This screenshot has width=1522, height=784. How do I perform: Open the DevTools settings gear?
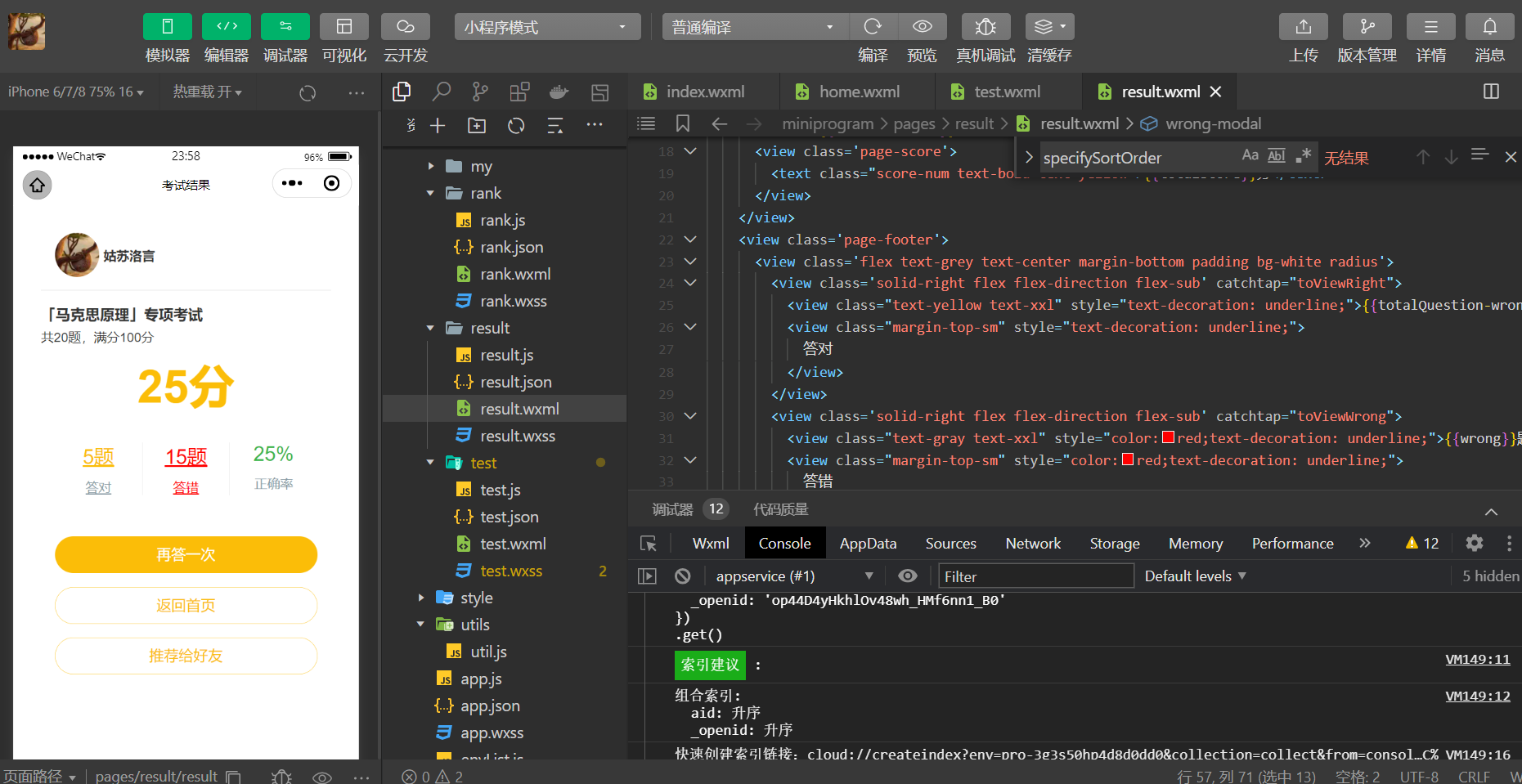coord(1474,544)
